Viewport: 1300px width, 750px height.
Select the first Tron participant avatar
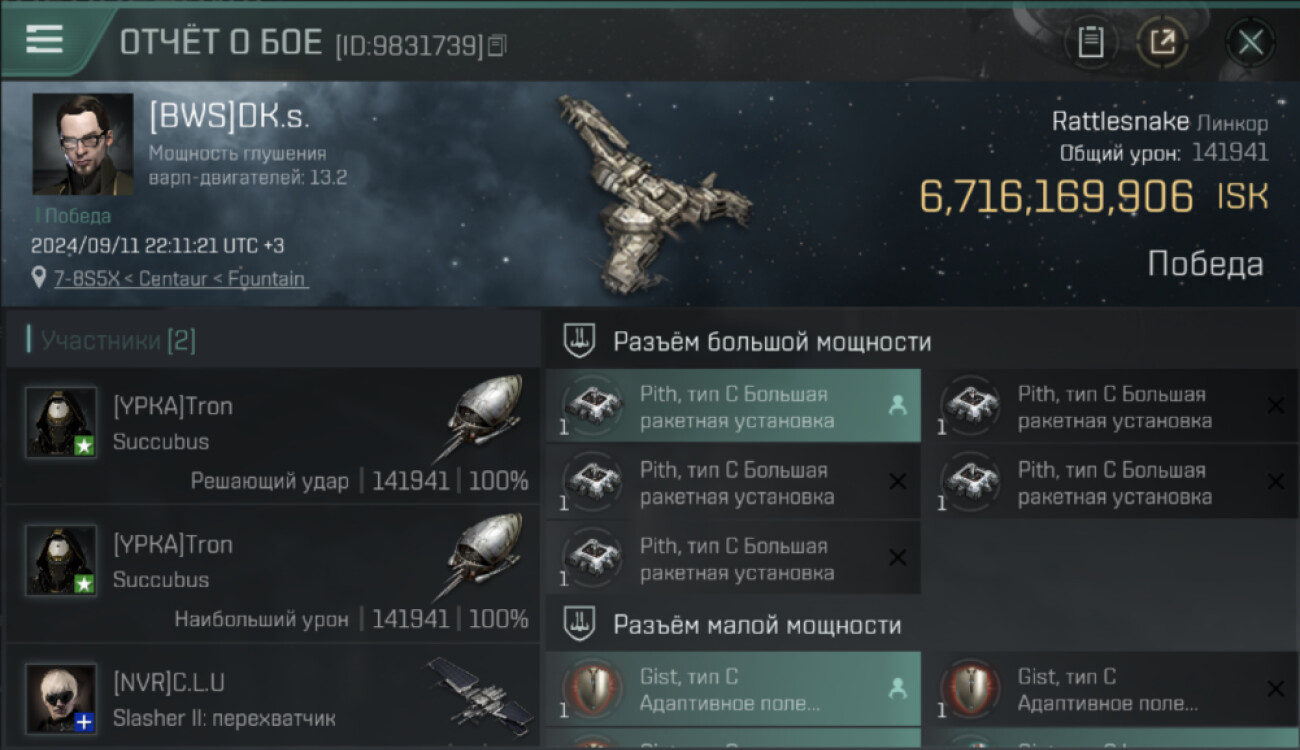[x=61, y=422]
